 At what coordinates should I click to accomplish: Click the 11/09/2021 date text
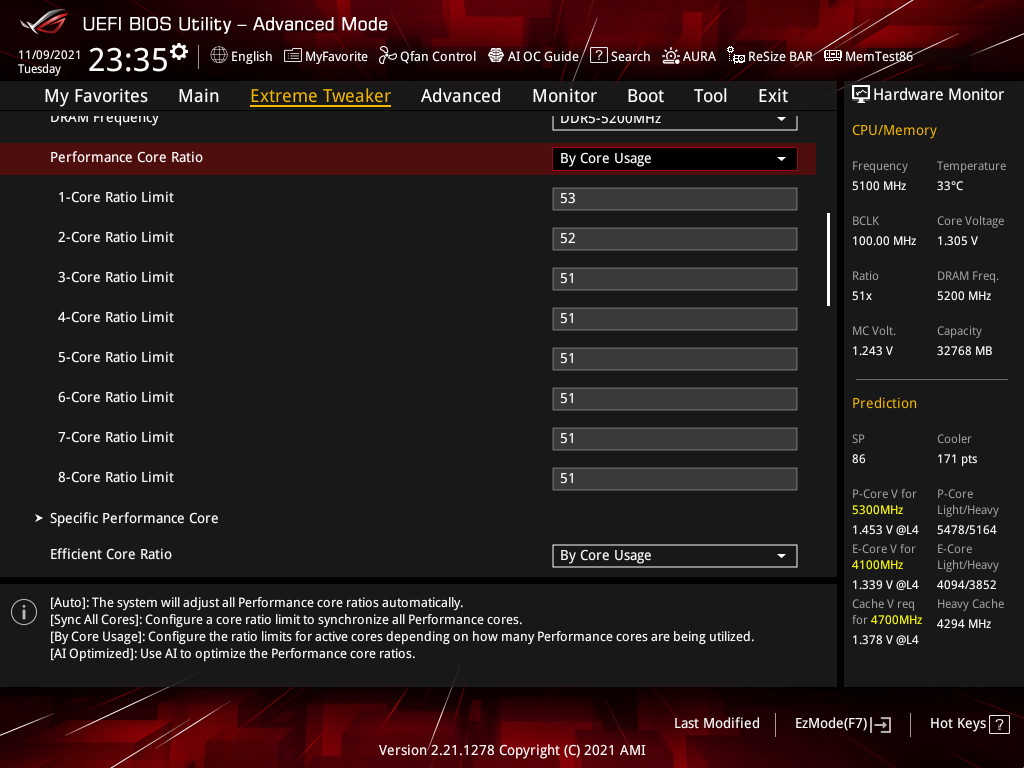coord(49,54)
